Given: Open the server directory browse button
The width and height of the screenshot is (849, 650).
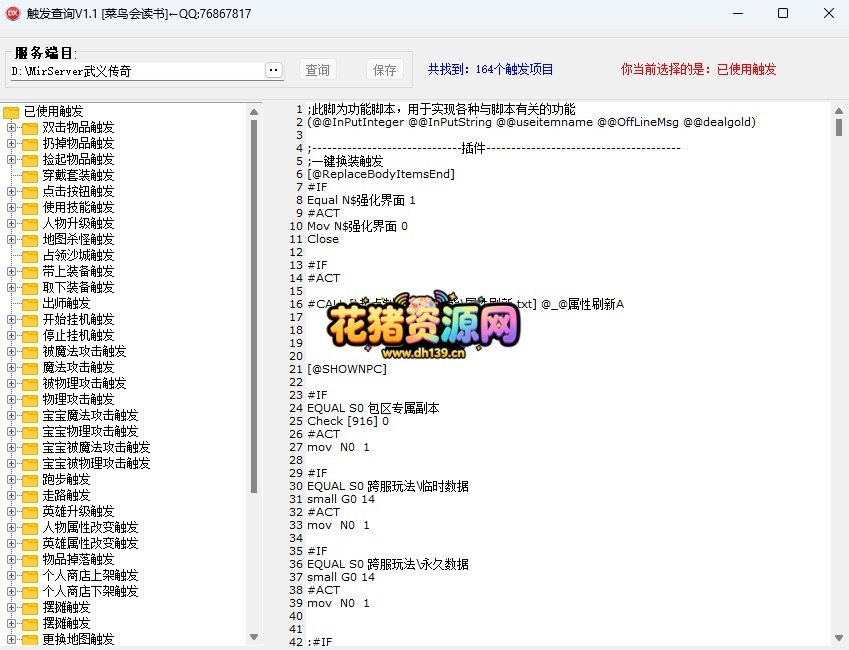Looking at the screenshot, I should click(274, 70).
